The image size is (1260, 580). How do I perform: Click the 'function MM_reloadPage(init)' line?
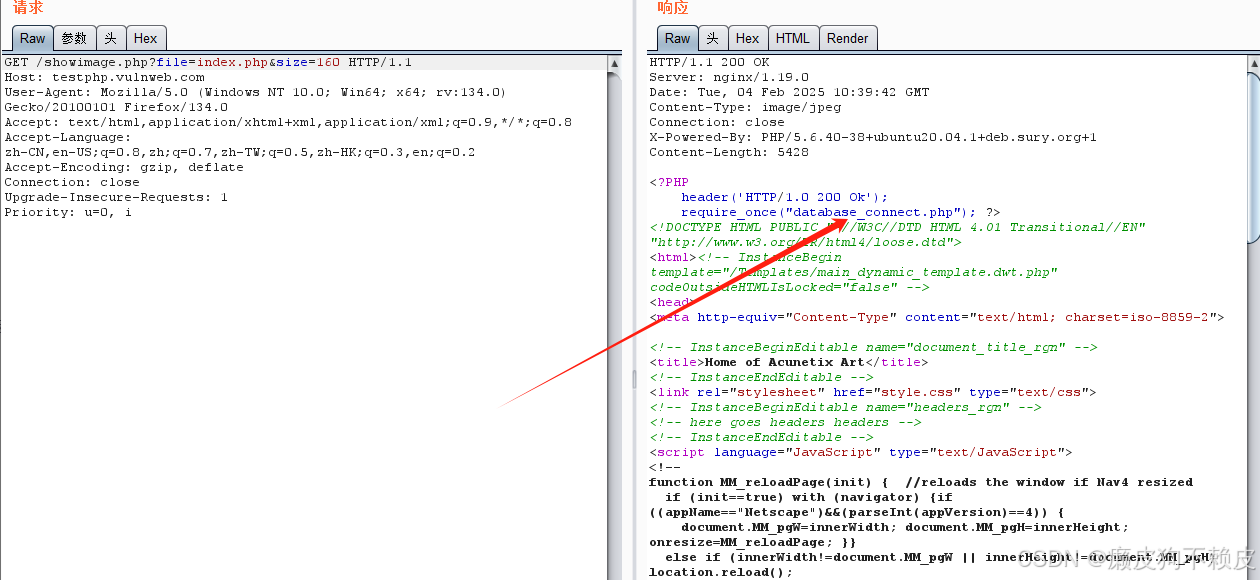921,482
